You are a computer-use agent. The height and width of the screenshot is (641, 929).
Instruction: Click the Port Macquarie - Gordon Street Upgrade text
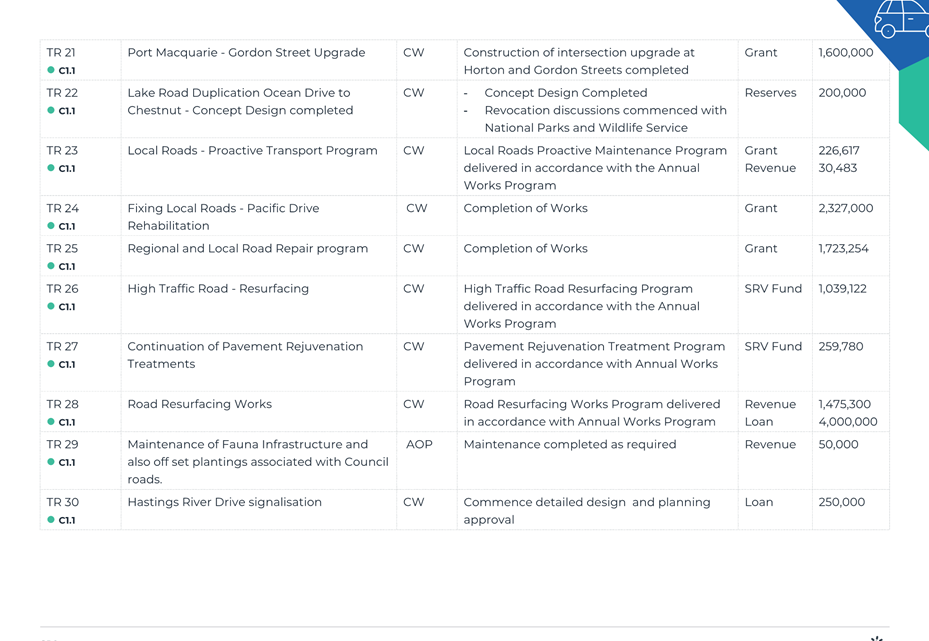pos(246,53)
